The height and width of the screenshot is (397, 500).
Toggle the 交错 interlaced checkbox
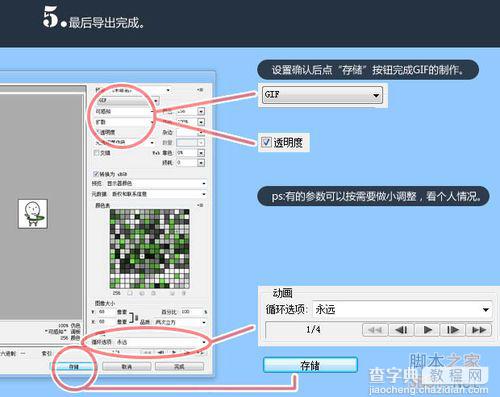[x=96, y=153]
